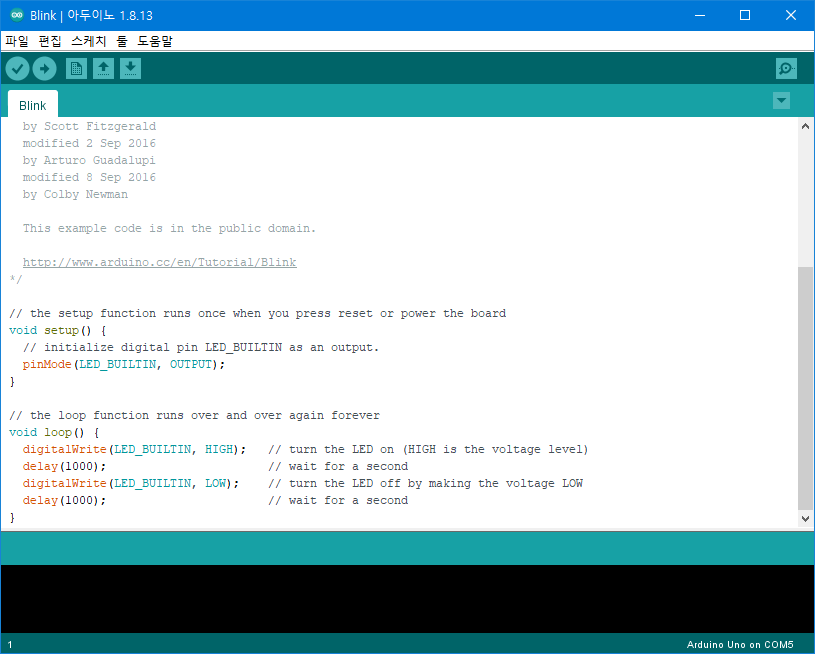Click '// initialize digital pin LED_BUILTIN' comment
815x654 pixels.
(x=152, y=347)
